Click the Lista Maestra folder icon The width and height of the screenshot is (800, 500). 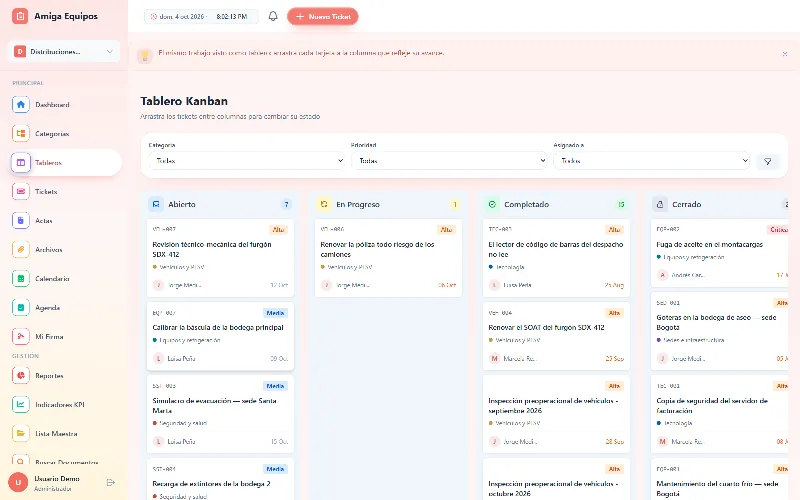[21, 434]
